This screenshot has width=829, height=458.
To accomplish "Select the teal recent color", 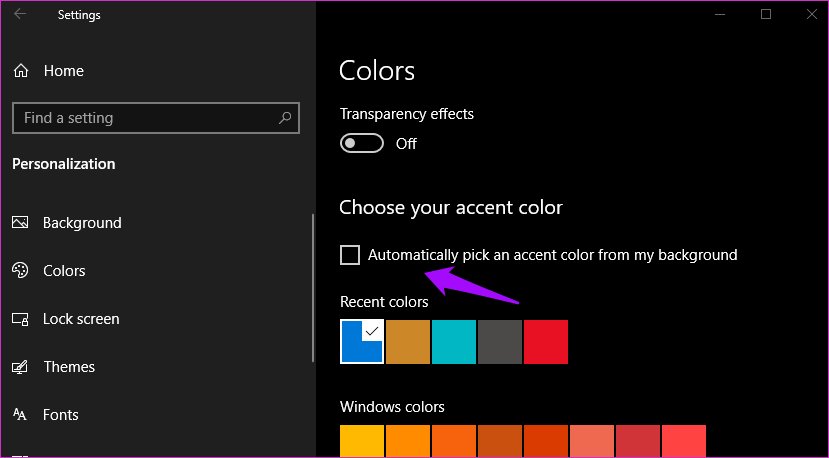I will [454, 342].
